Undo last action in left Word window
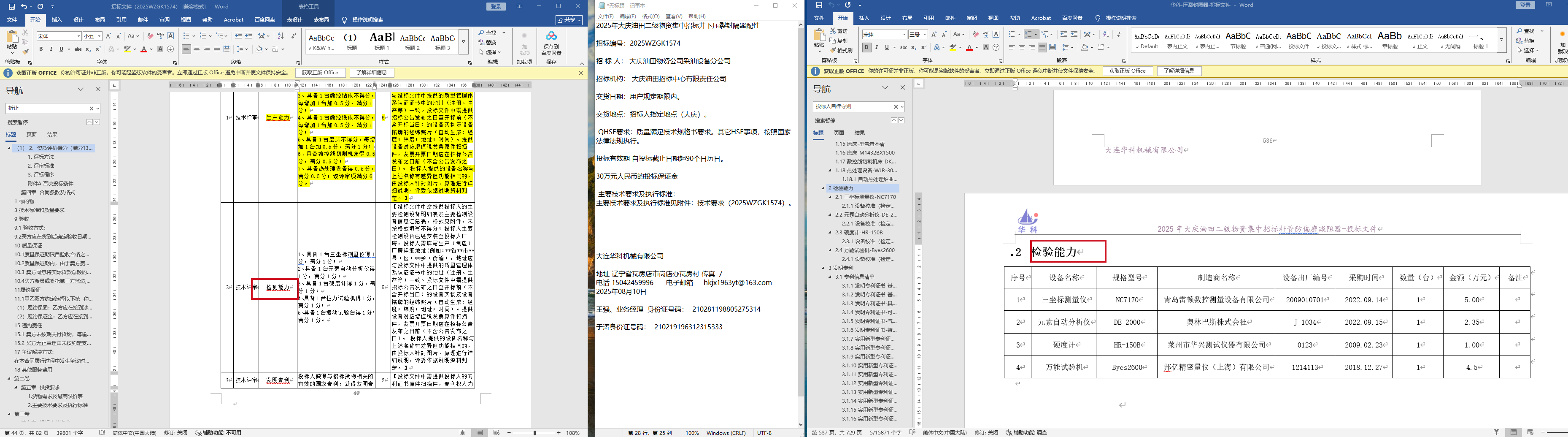This screenshot has height=437, width=1568. (x=24, y=6)
